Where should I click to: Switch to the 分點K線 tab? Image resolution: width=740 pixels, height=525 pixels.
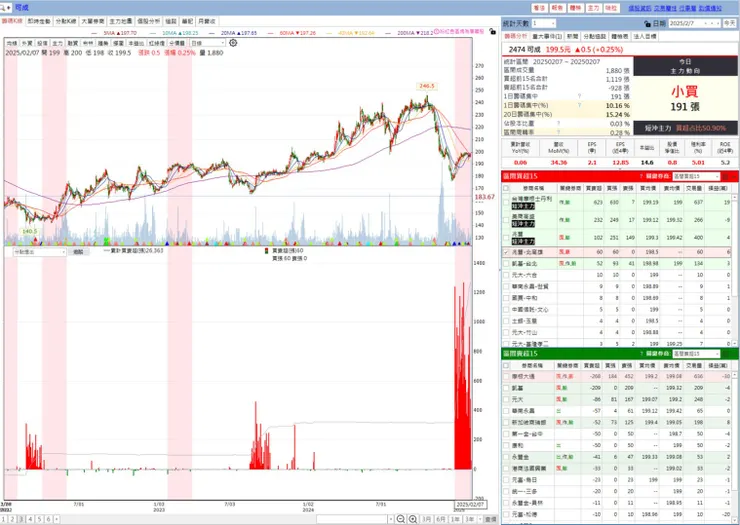(66, 21)
